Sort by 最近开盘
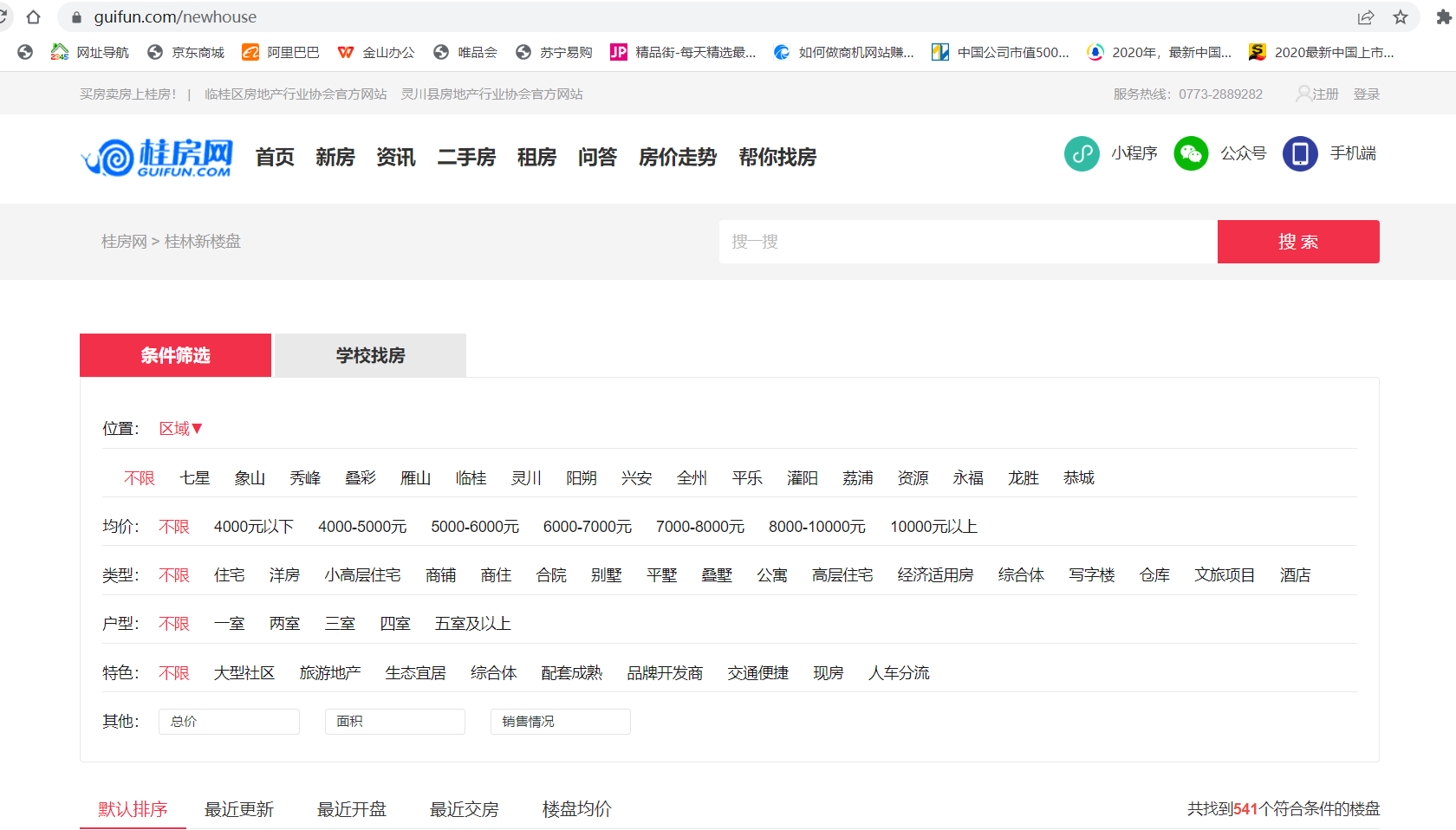Image resolution: width=1456 pixels, height=830 pixels. [352, 809]
